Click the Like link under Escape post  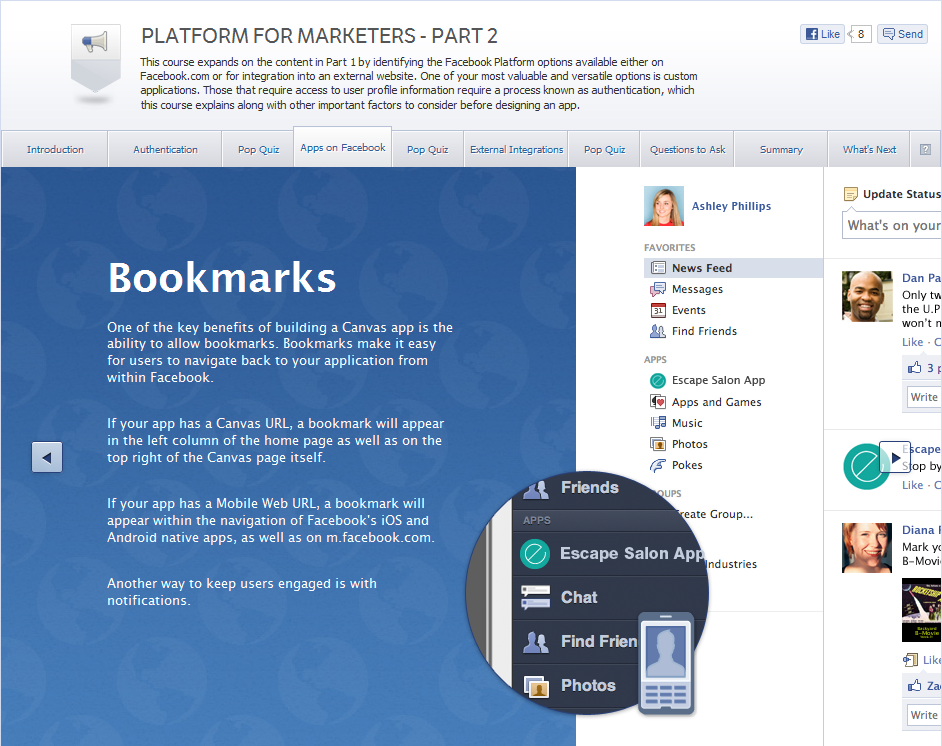912,485
